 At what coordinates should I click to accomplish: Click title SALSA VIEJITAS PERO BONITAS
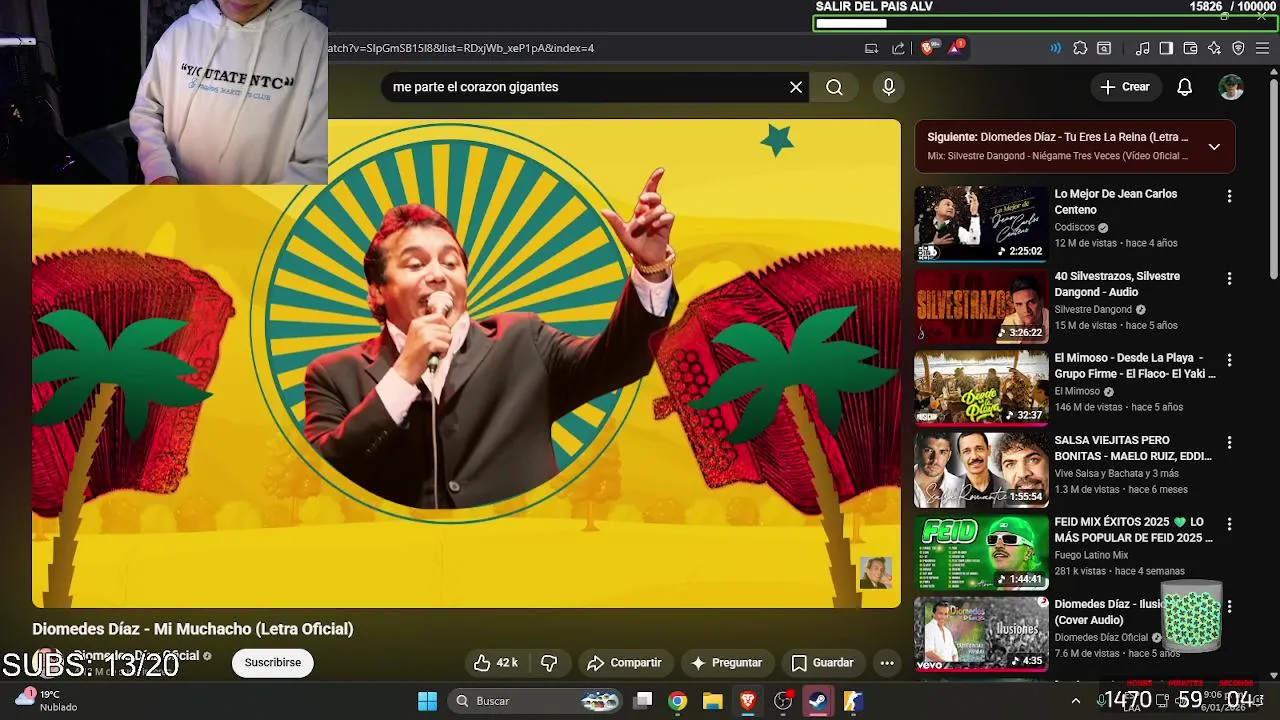coord(1133,448)
